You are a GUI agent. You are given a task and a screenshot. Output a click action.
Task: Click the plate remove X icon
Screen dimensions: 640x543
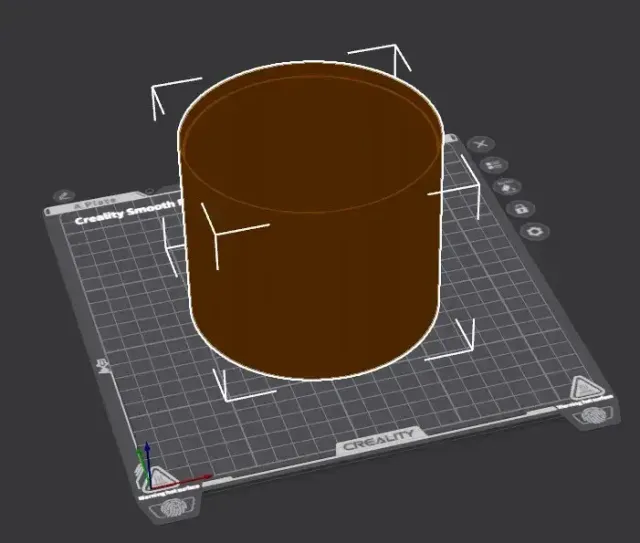(481, 144)
